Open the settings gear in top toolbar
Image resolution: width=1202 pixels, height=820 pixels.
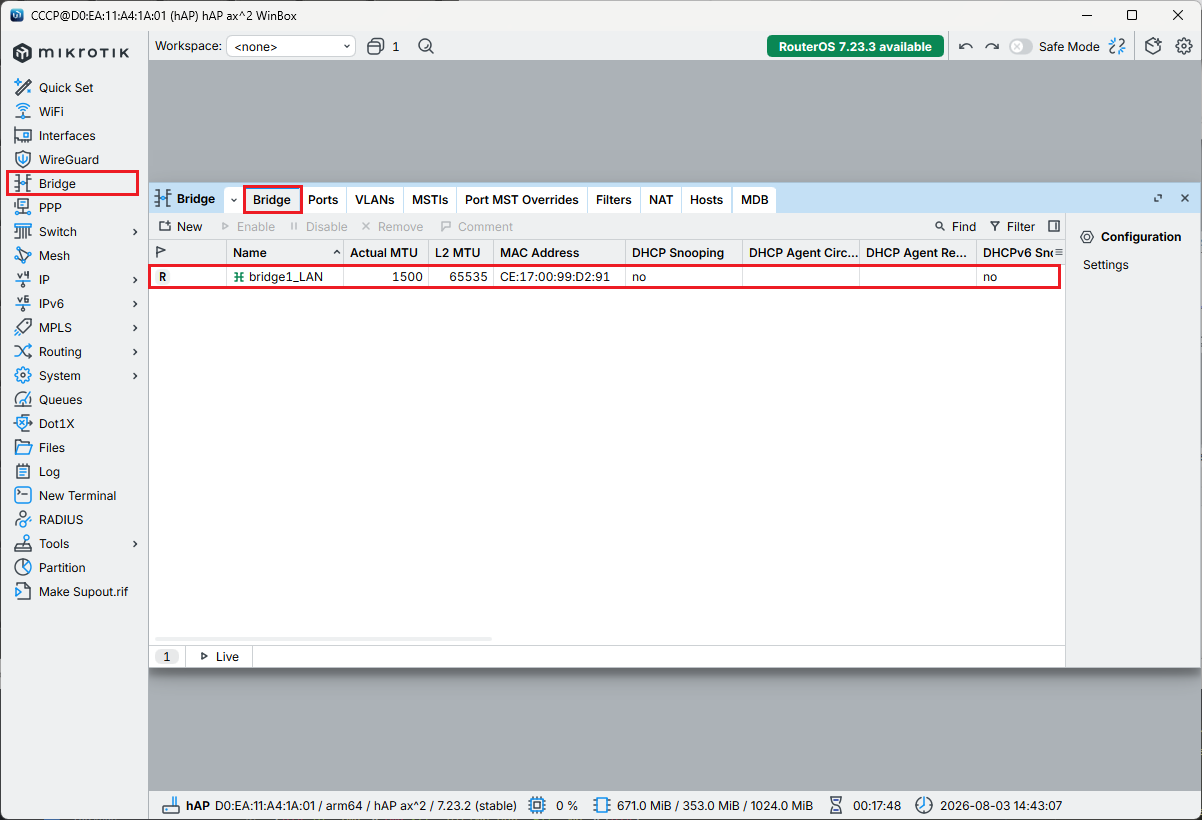(1184, 46)
